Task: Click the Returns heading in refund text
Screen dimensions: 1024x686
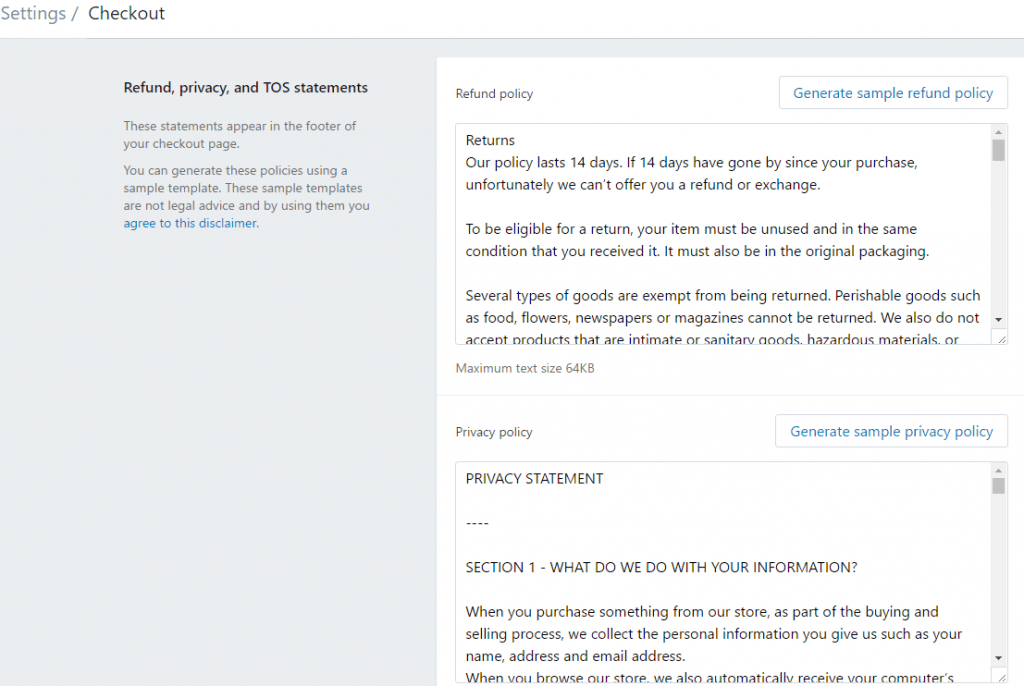Action: tap(490, 140)
